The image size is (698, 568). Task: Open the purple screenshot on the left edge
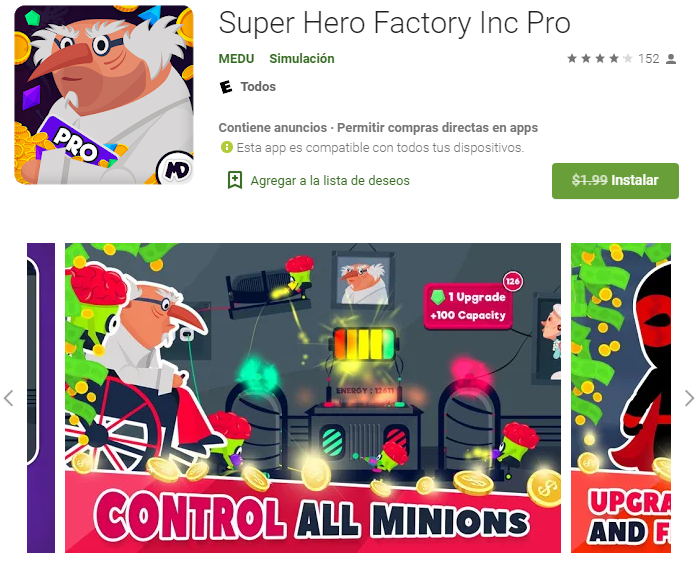click(x=41, y=398)
